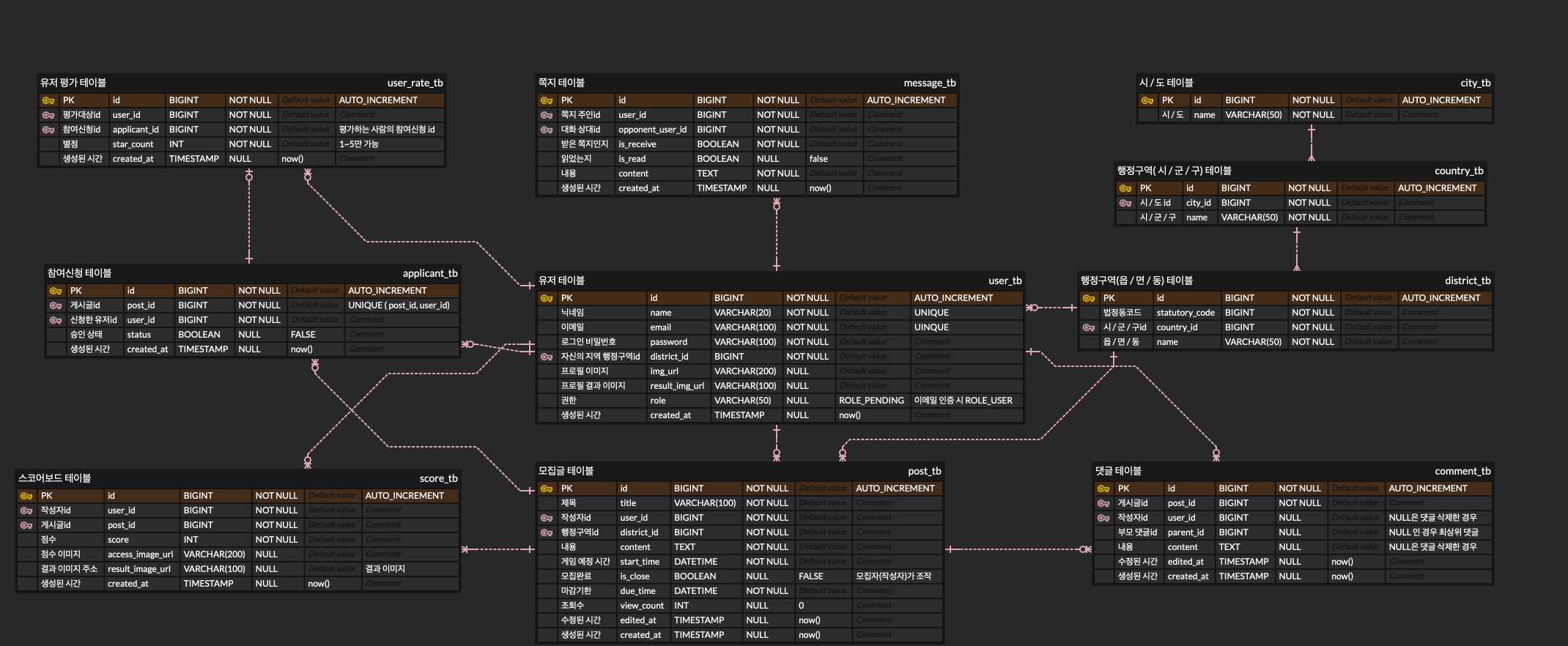Select the 'star_count' column name
The height and width of the screenshot is (646, 1568).
coord(133,144)
